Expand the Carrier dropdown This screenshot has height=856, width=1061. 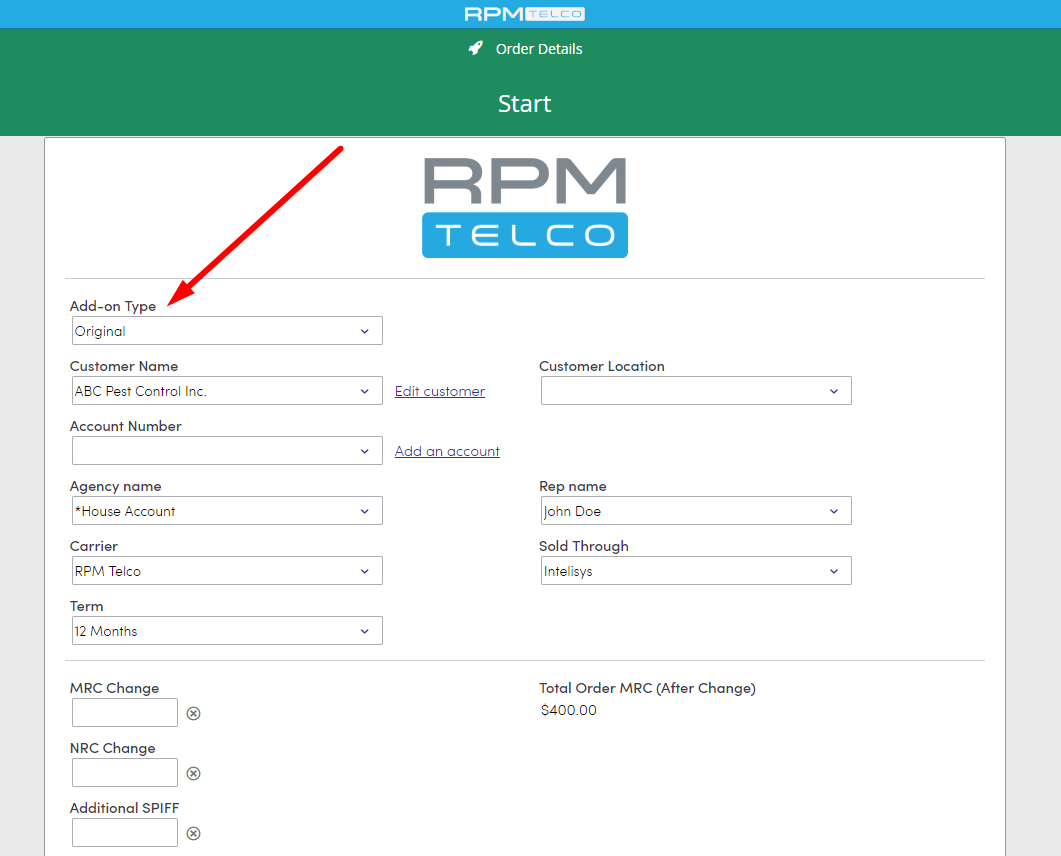(x=227, y=571)
